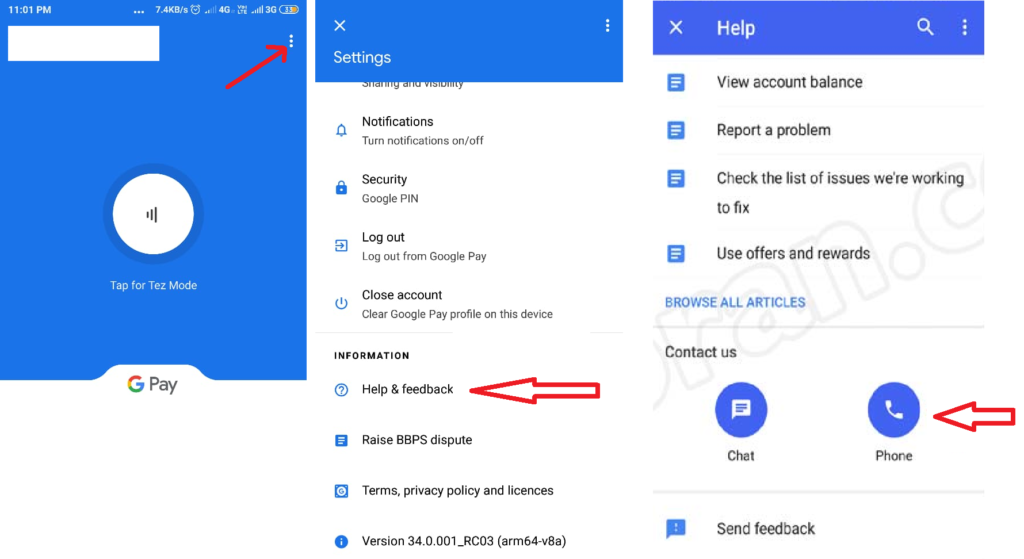This screenshot has height=559, width=1024.
Task: Tap the battery indicator in status bar
Action: coord(289,10)
